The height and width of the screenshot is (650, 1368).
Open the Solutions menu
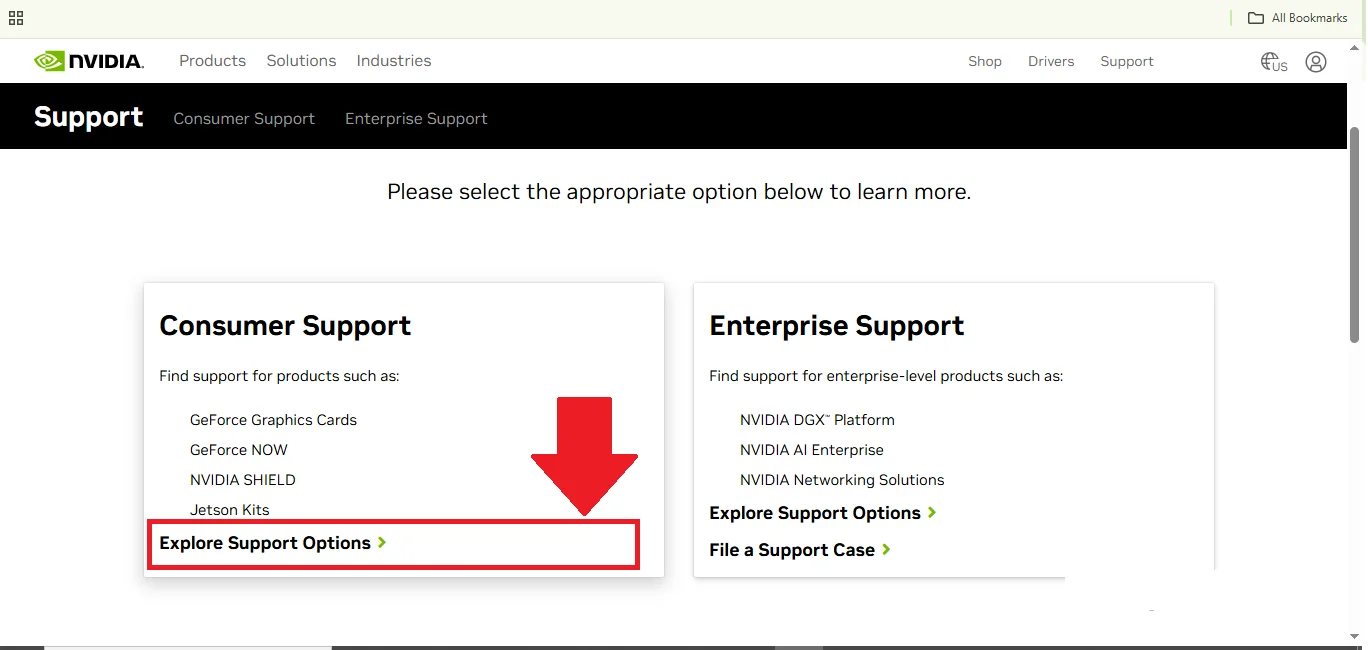(301, 61)
